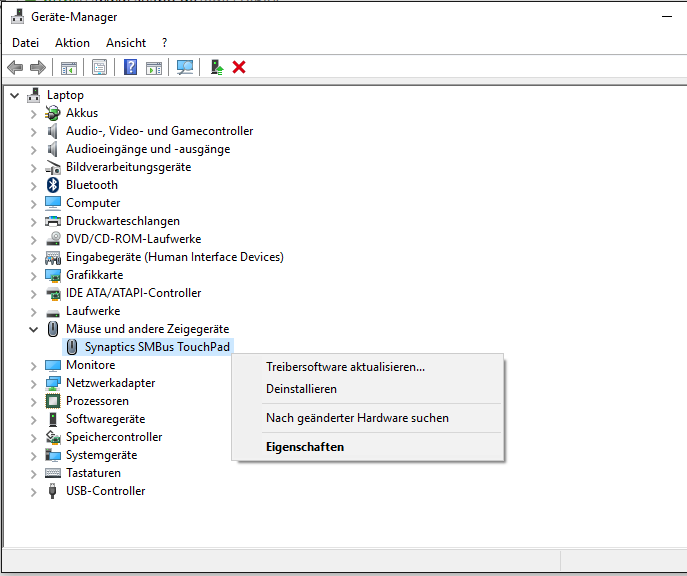Select the Grafikkarte tree item
Image resolution: width=687 pixels, height=576 pixels.
point(94,275)
